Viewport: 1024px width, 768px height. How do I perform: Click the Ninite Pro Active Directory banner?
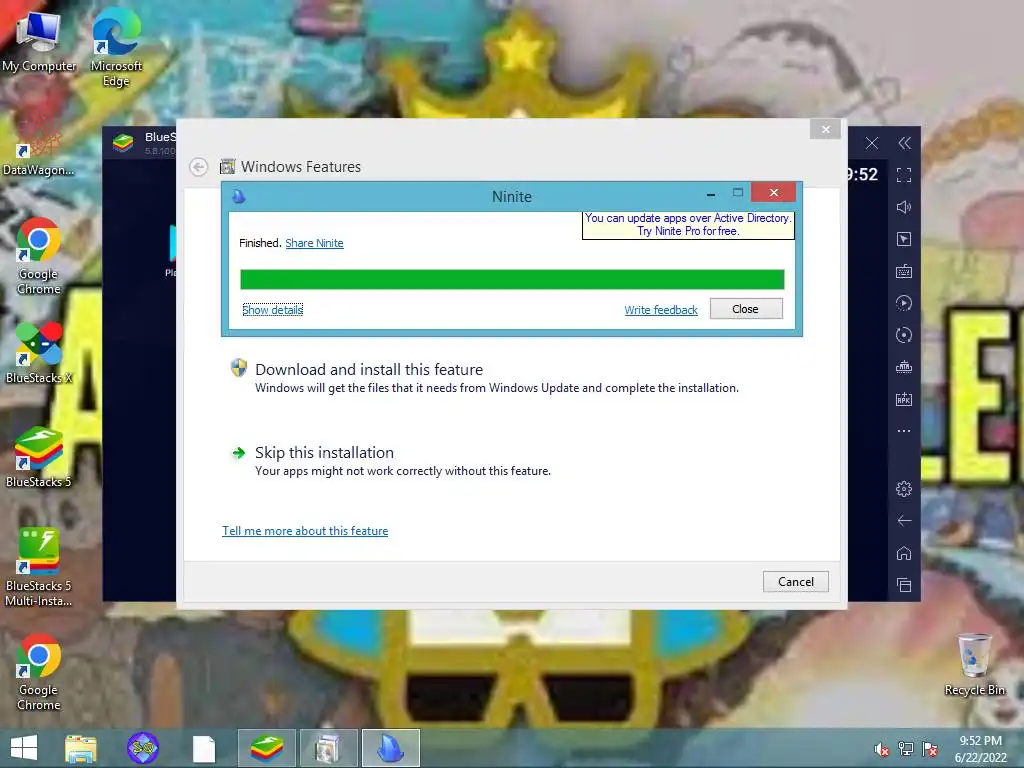(x=688, y=225)
